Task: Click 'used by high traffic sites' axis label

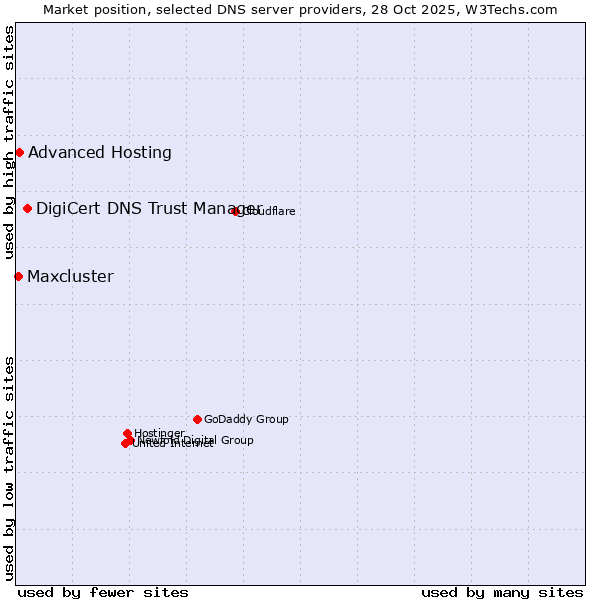Action: (x=9, y=143)
